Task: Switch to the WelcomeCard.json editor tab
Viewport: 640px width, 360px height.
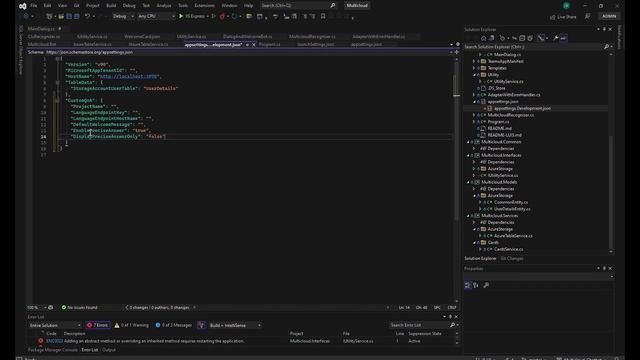Action: [x=142, y=37]
